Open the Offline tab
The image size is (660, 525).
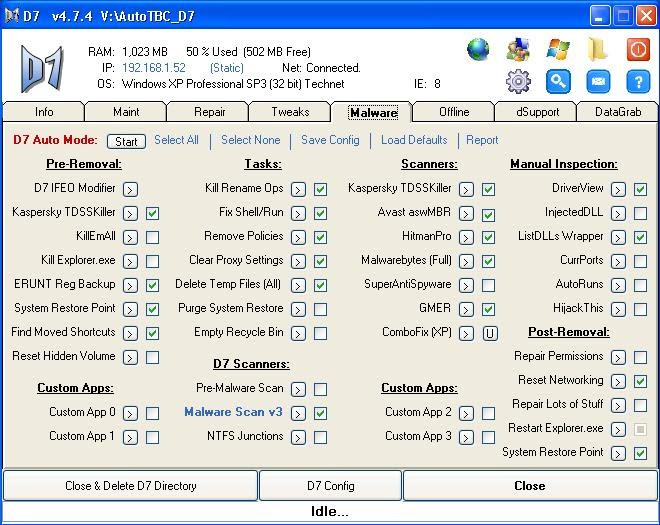(x=454, y=112)
